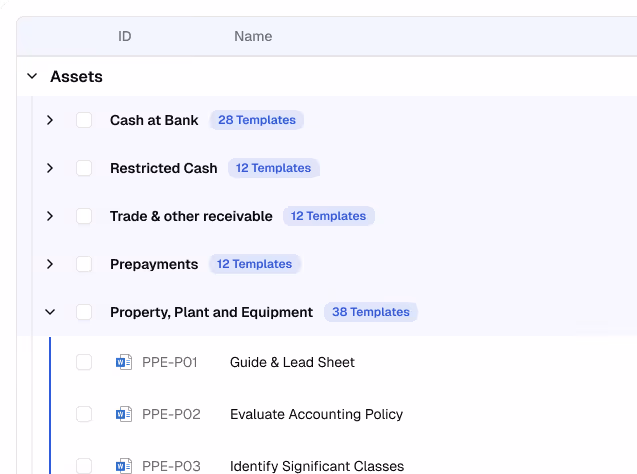The image size is (637, 474).
Task: Click the 28 Templates badge
Action: point(257,120)
